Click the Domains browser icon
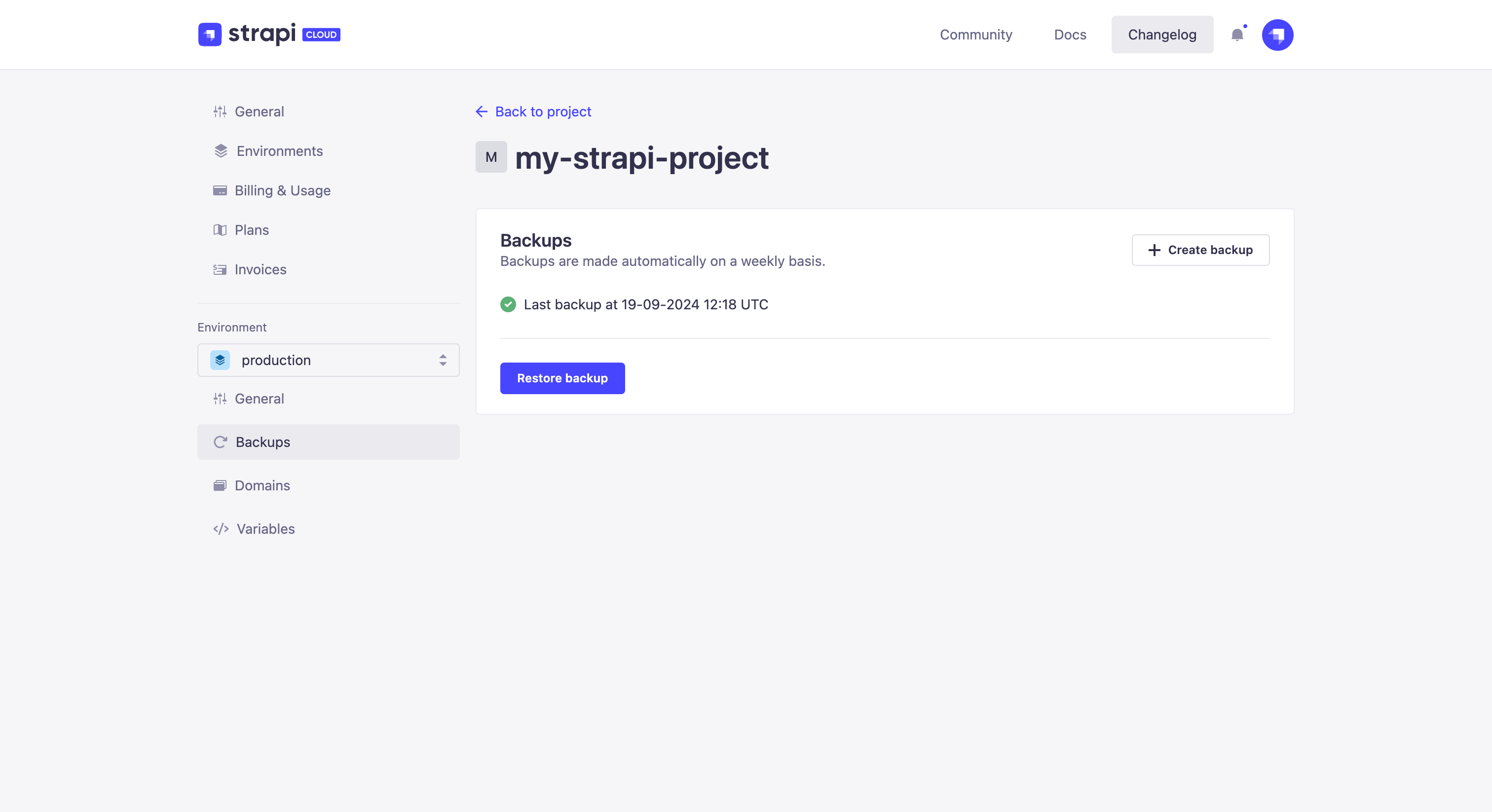The width and height of the screenshot is (1492, 812). click(220, 485)
